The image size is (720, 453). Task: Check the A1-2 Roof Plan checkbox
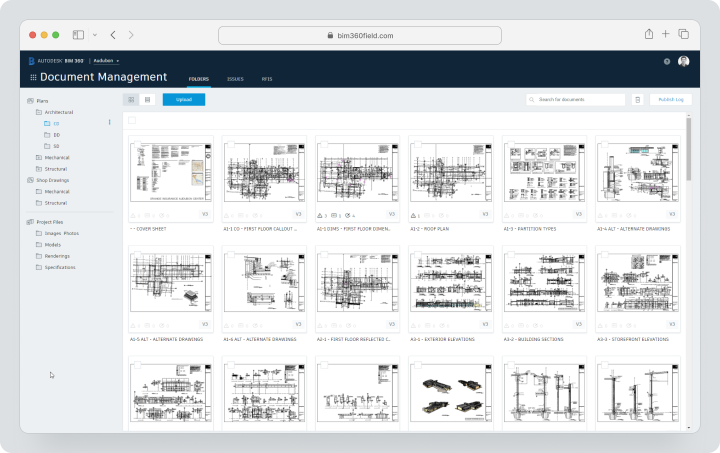(417, 145)
